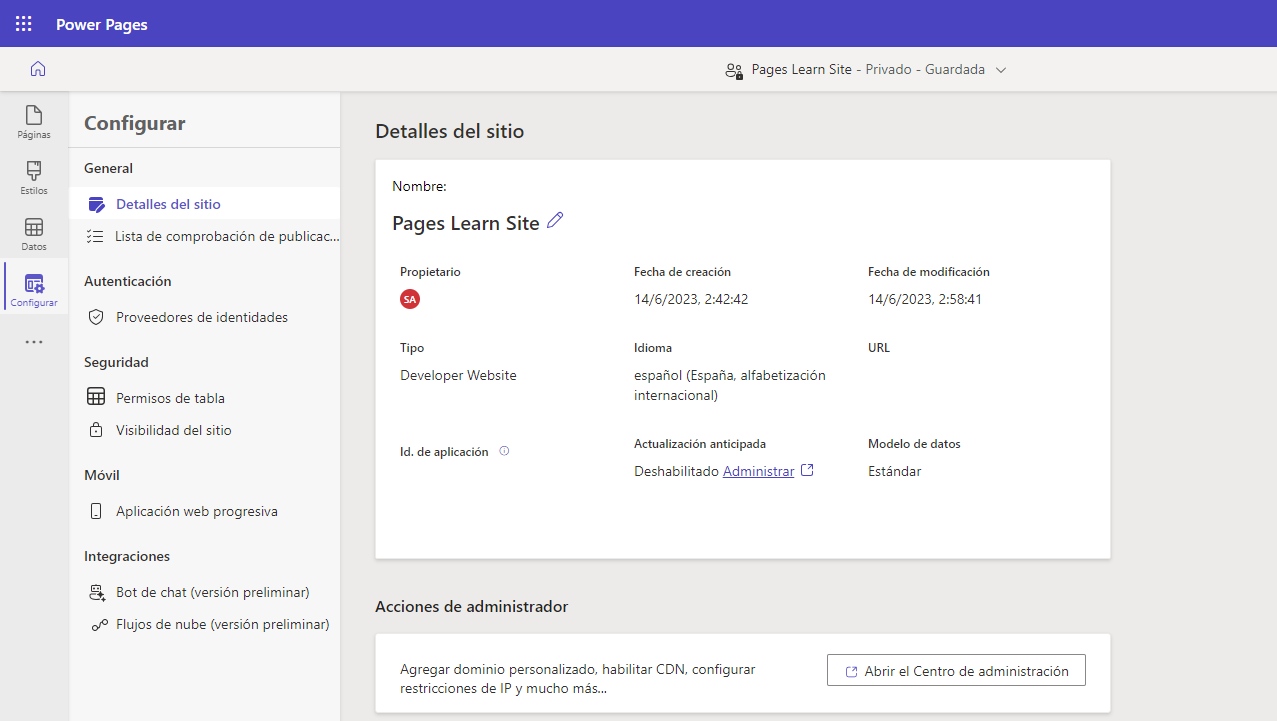Viewport: 1277px width, 721px height.
Task: Open the Páginas workspace
Action: 34,122
